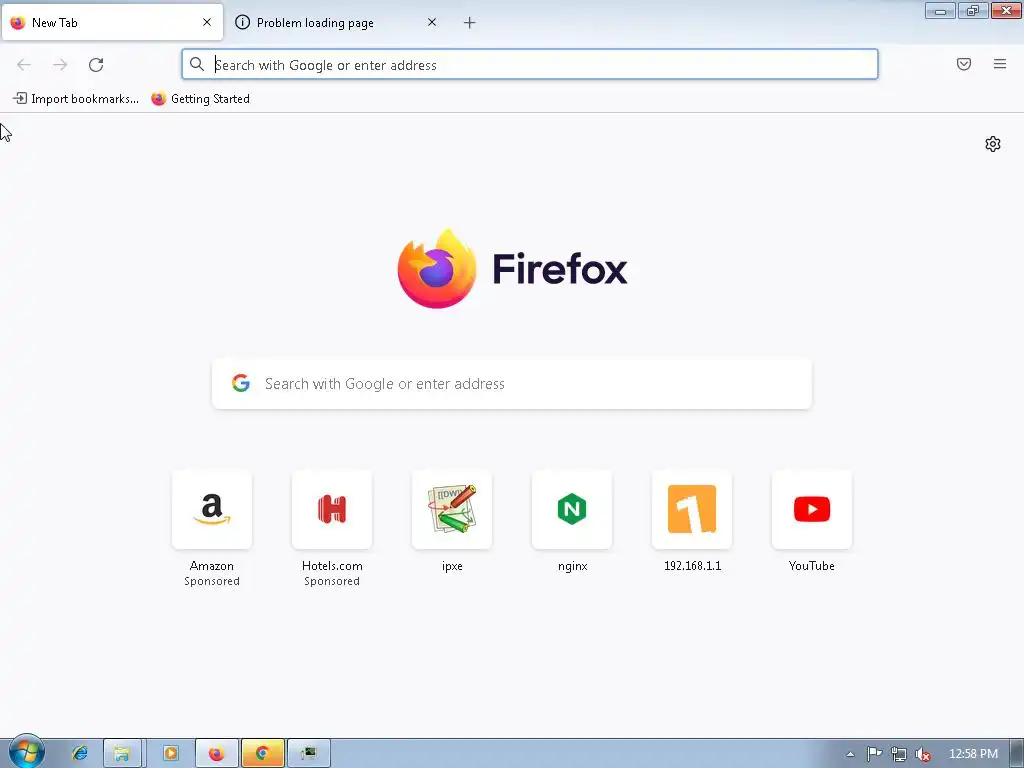This screenshot has width=1024, height=768.
Task: Open the Windows Start menu
Action: click(x=26, y=752)
